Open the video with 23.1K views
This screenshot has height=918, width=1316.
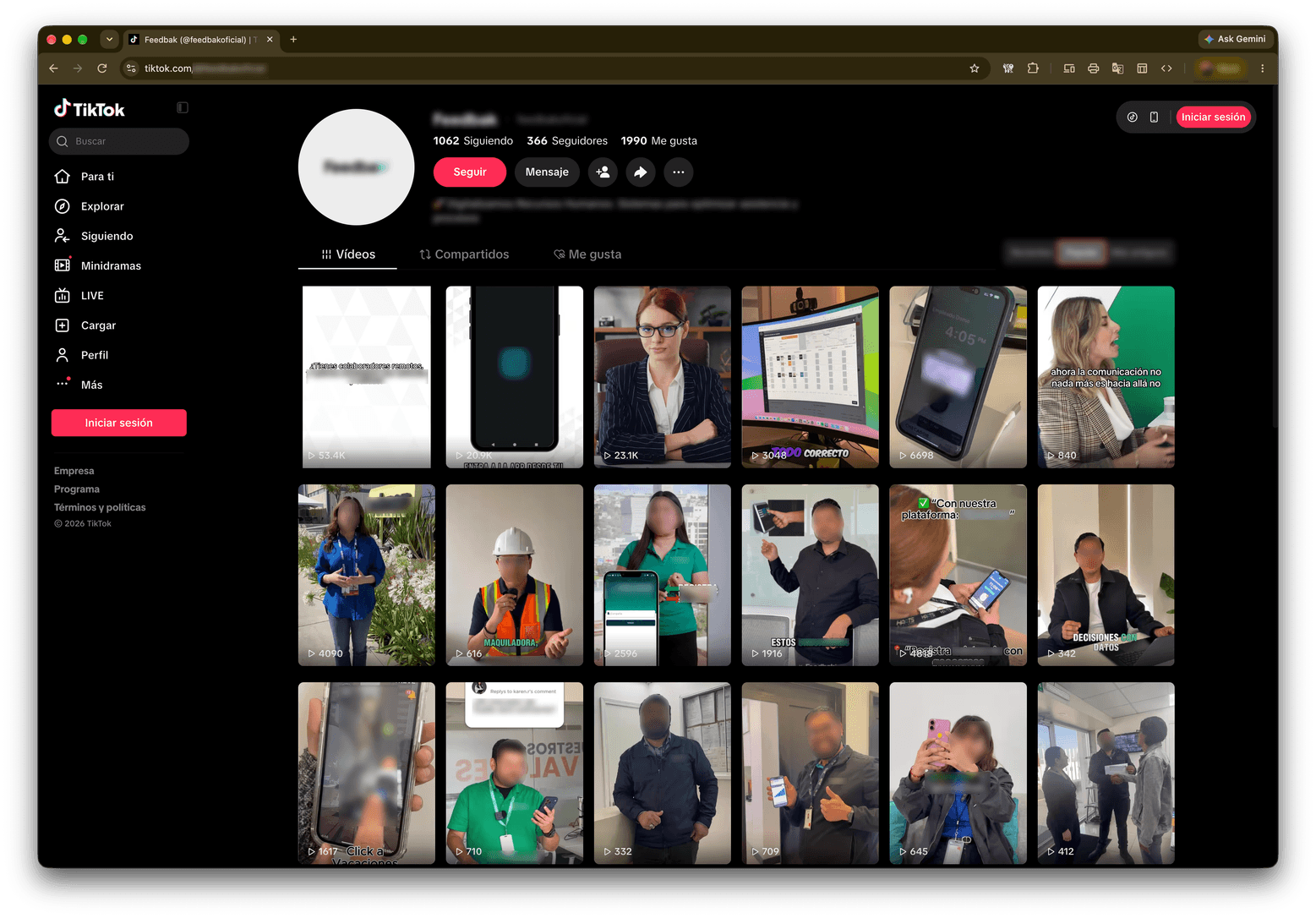663,377
